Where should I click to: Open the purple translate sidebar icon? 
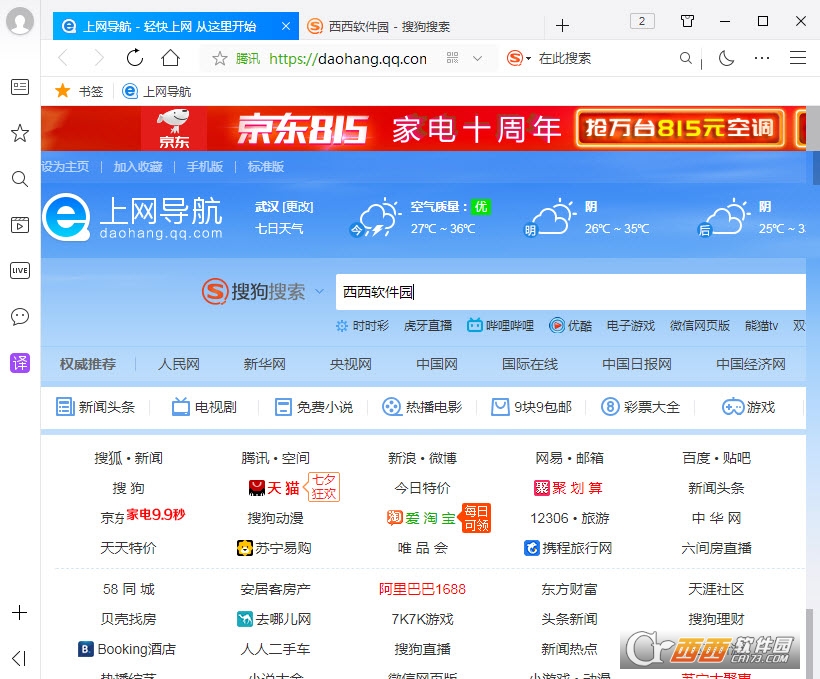pyautogui.click(x=20, y=363)
